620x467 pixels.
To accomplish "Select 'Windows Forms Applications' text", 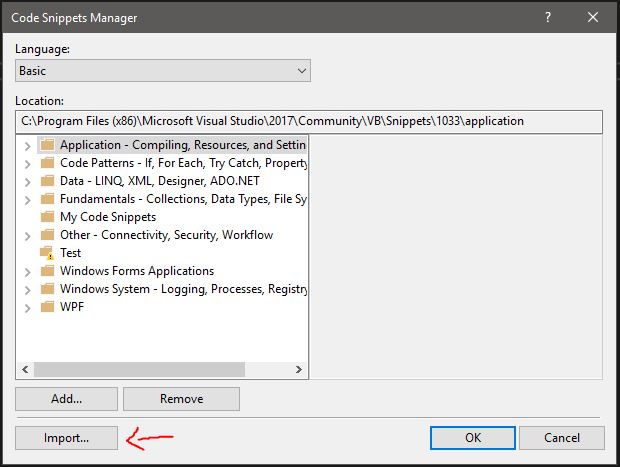I will [x=137, y=271].
